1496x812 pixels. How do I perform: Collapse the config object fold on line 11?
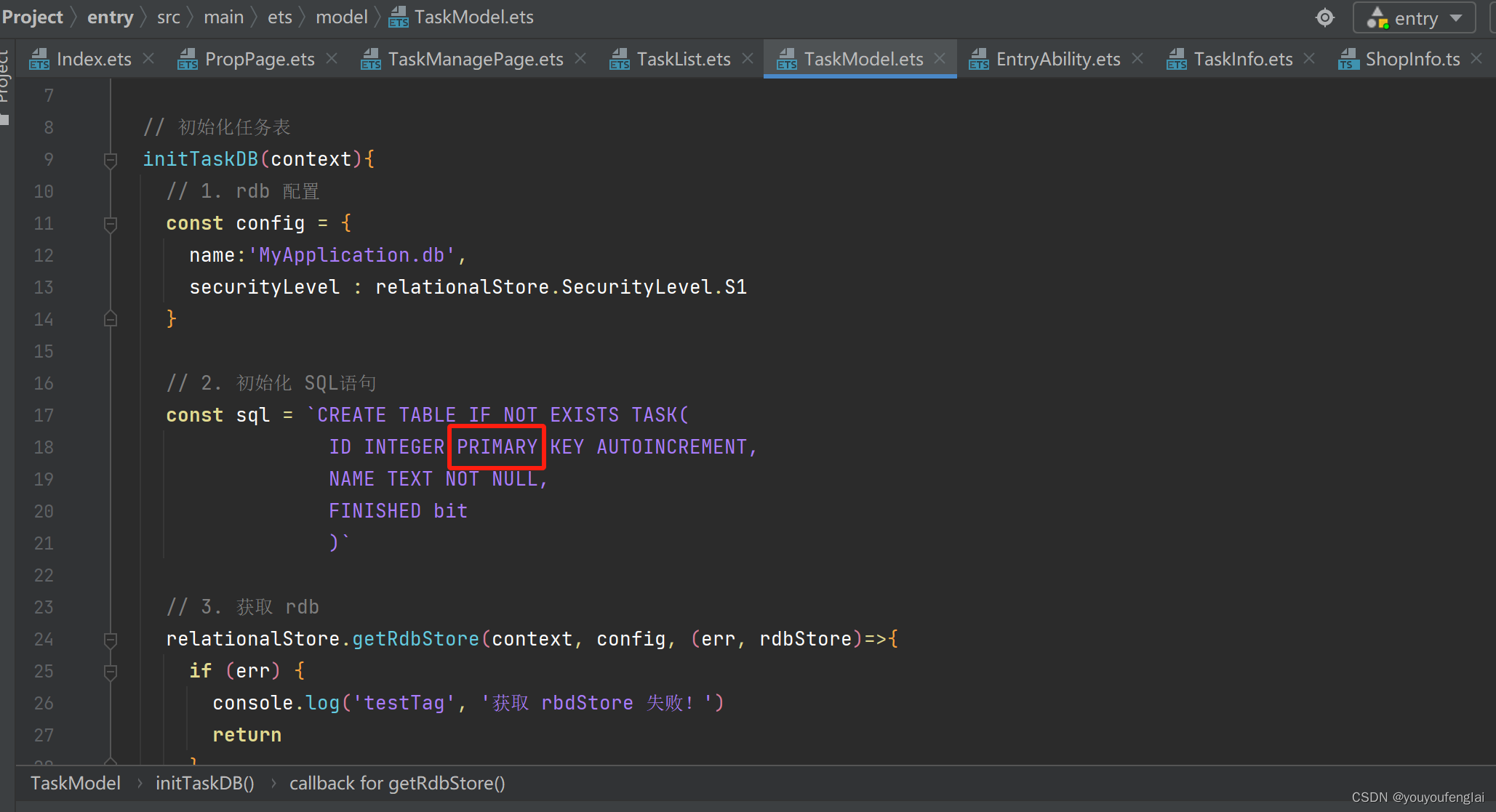point(111,224)
